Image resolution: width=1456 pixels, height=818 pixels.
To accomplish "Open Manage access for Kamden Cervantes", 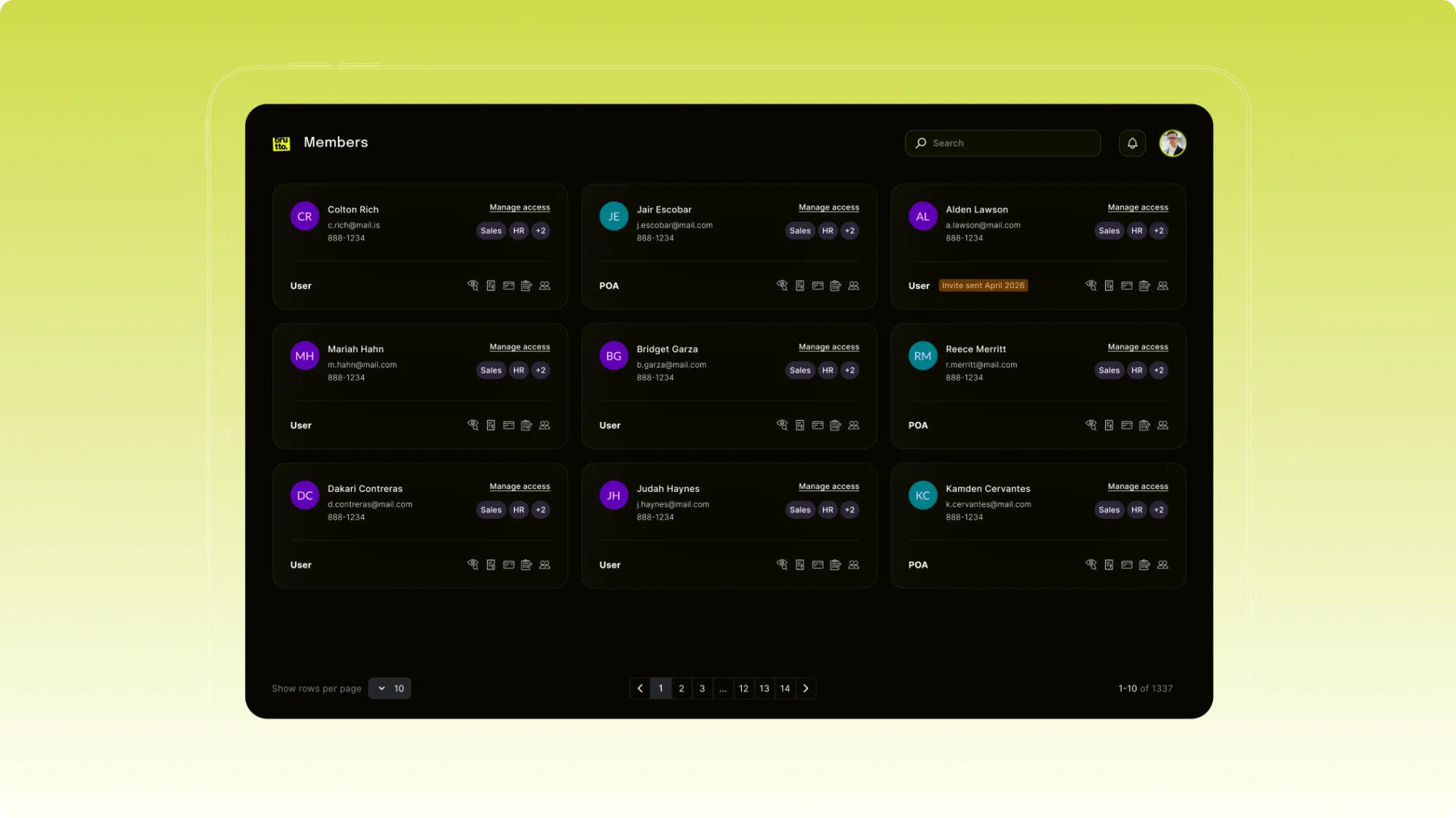I will [x=1138, y=487].
